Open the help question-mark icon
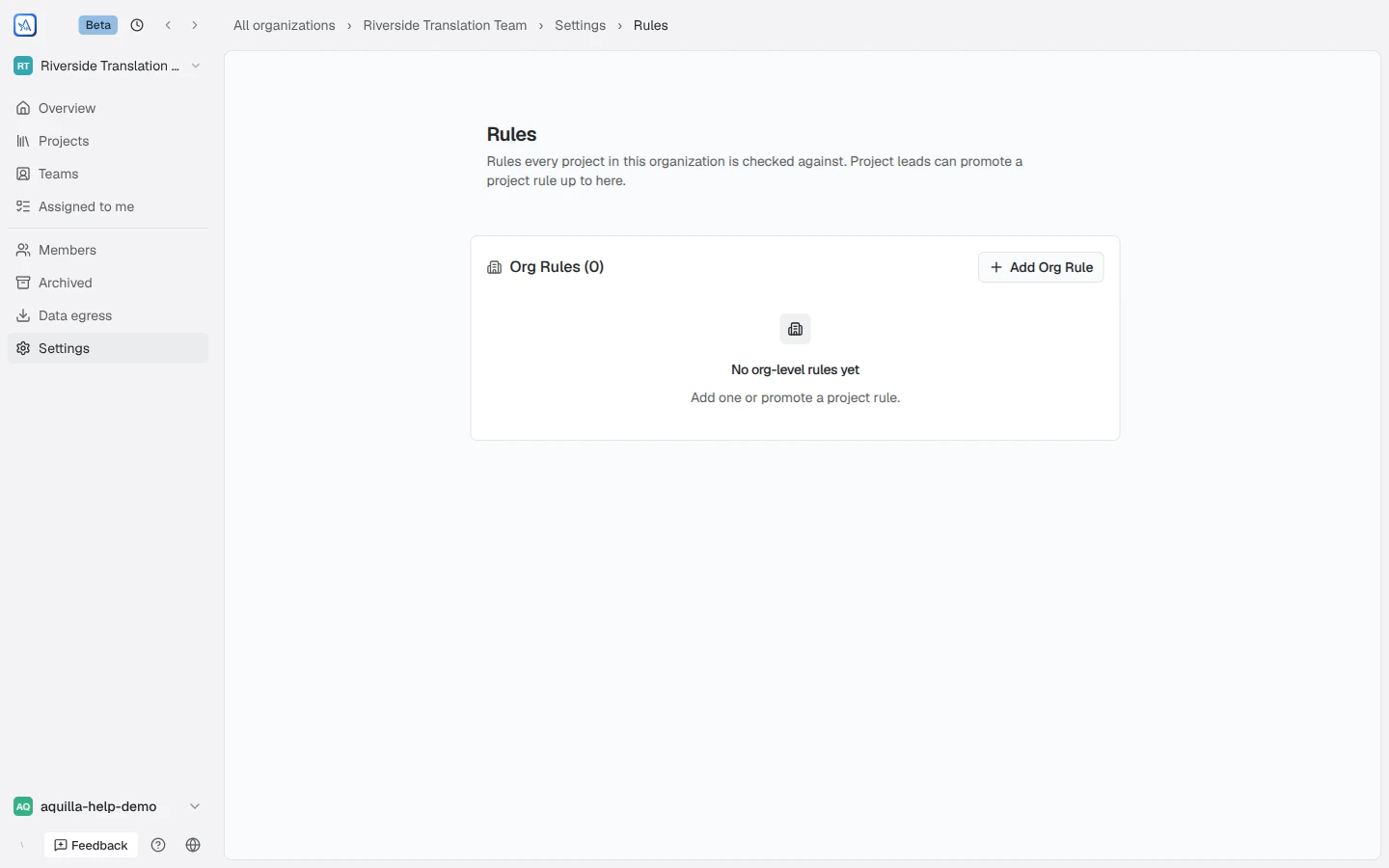 pos(158,845)
